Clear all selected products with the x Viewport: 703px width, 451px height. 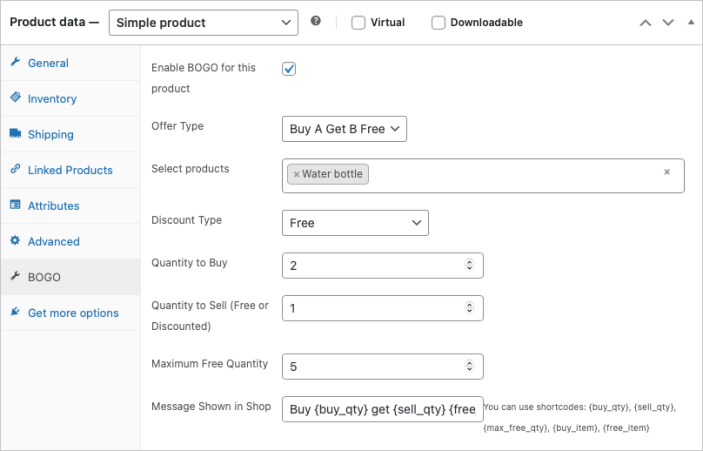(x=667, y=172)
